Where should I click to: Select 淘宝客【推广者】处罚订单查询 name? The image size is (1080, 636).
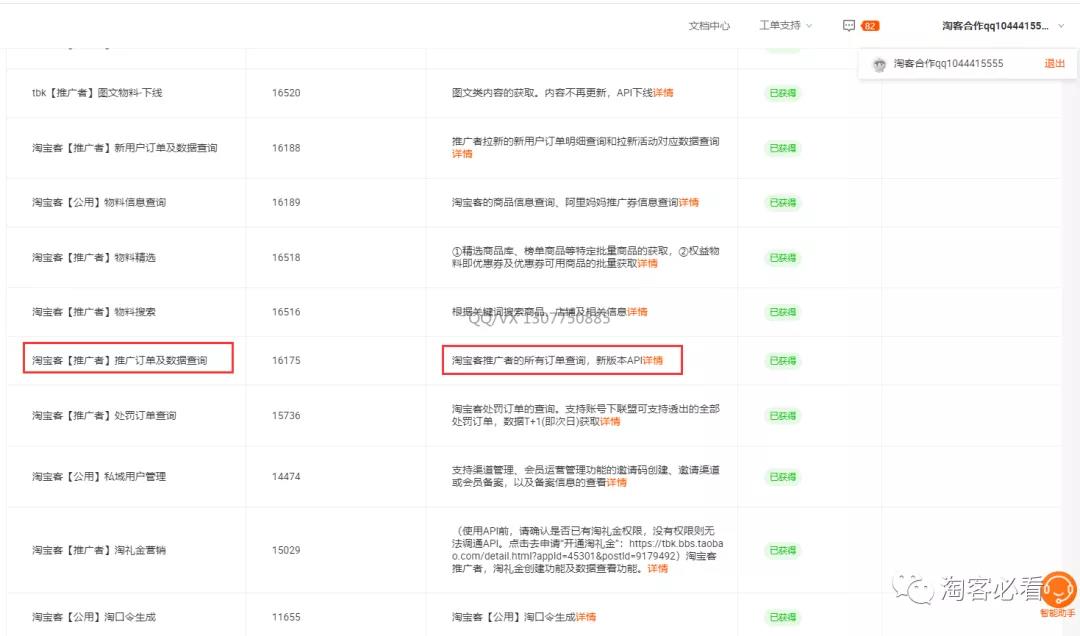click(104, 415)
